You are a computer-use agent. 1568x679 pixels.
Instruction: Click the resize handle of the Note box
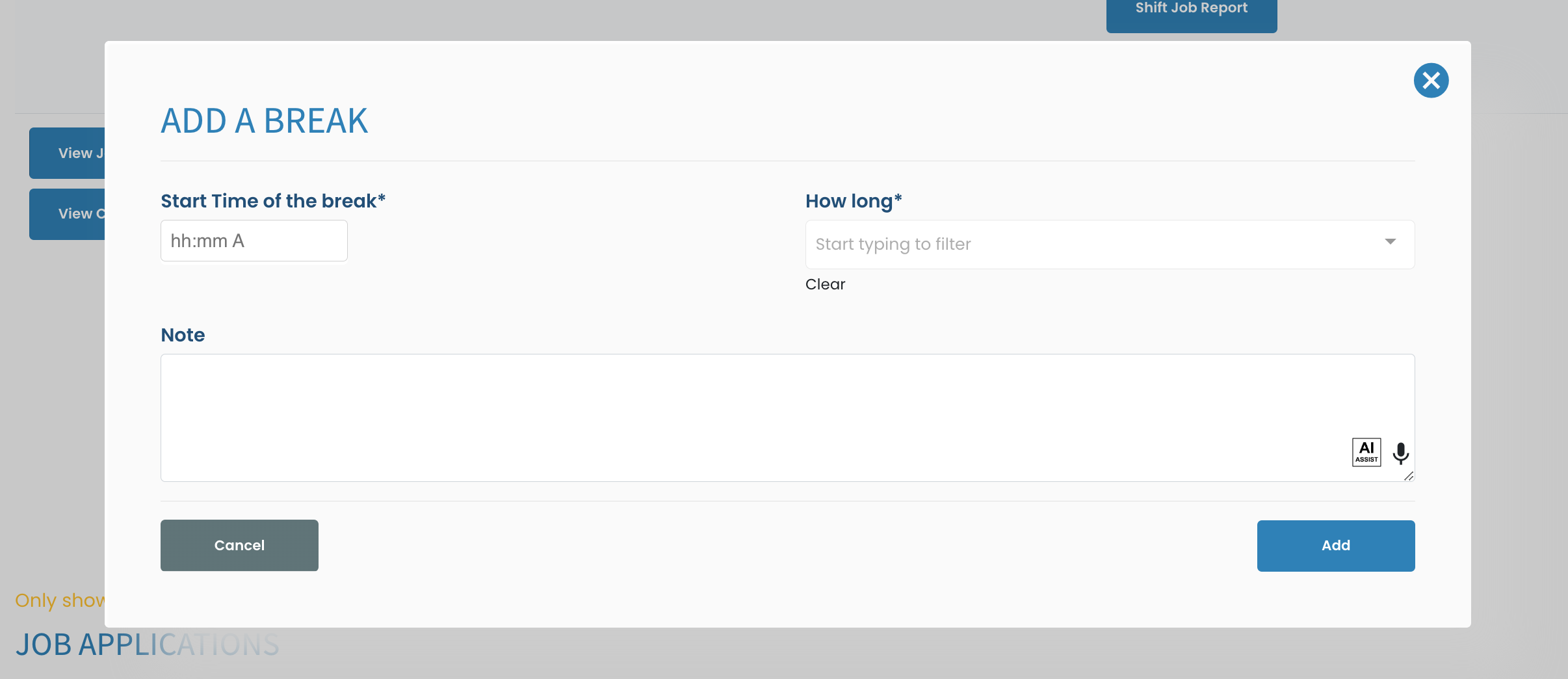tap(1409, 476)
